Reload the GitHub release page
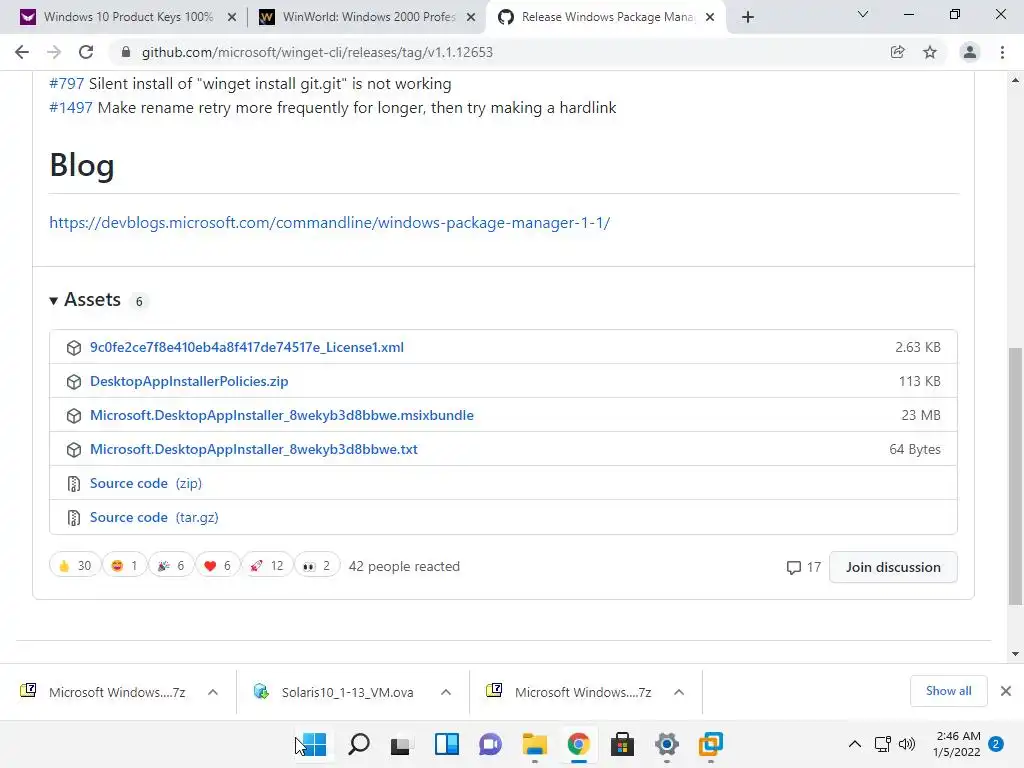The image size is (1024, 768). tap(86, 52)
